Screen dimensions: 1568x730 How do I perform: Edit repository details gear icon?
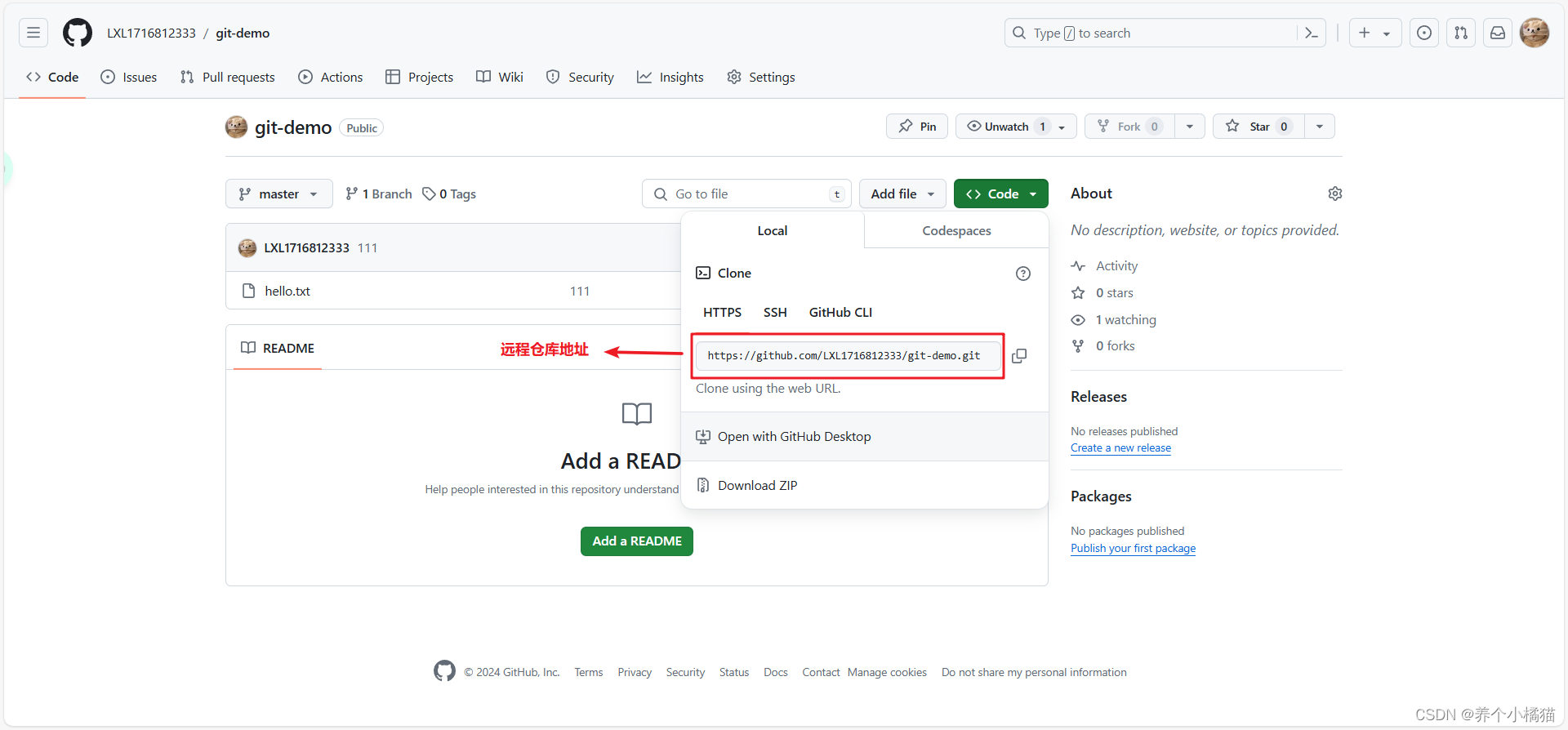[1335, 194]
